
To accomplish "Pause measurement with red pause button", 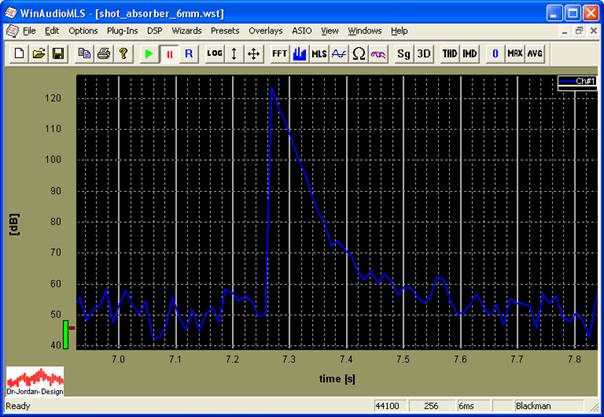I will (x=169, y=54).
